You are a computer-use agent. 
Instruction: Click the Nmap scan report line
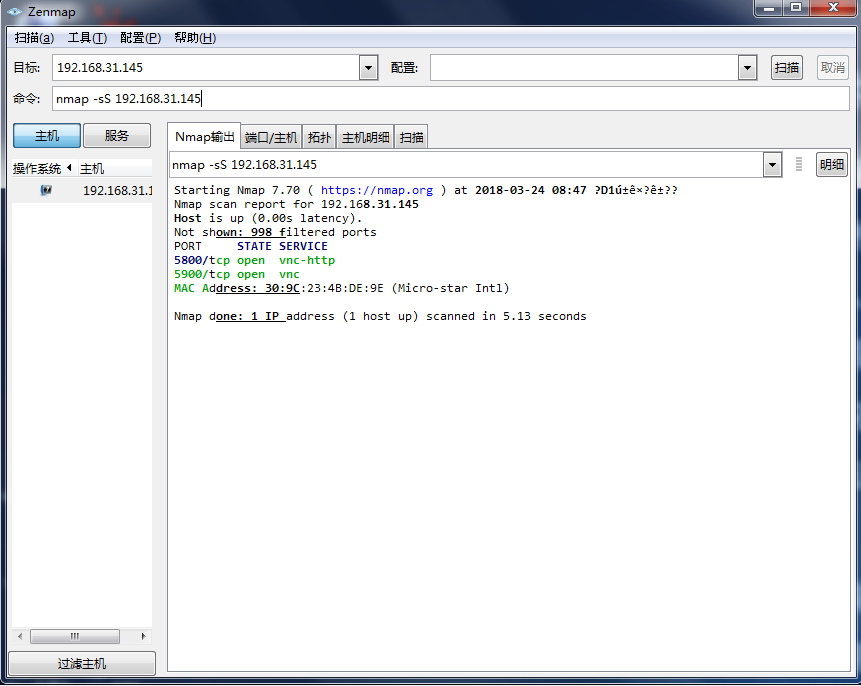click(x=296, y=204)
